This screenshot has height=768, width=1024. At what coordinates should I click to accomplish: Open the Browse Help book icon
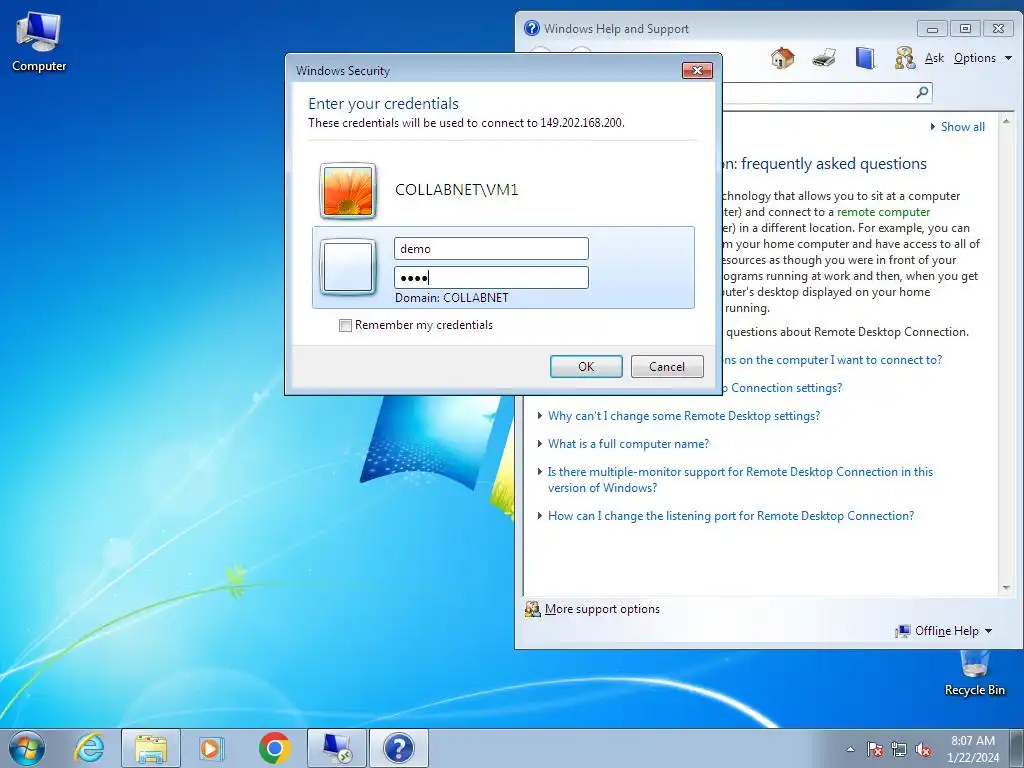865,58
